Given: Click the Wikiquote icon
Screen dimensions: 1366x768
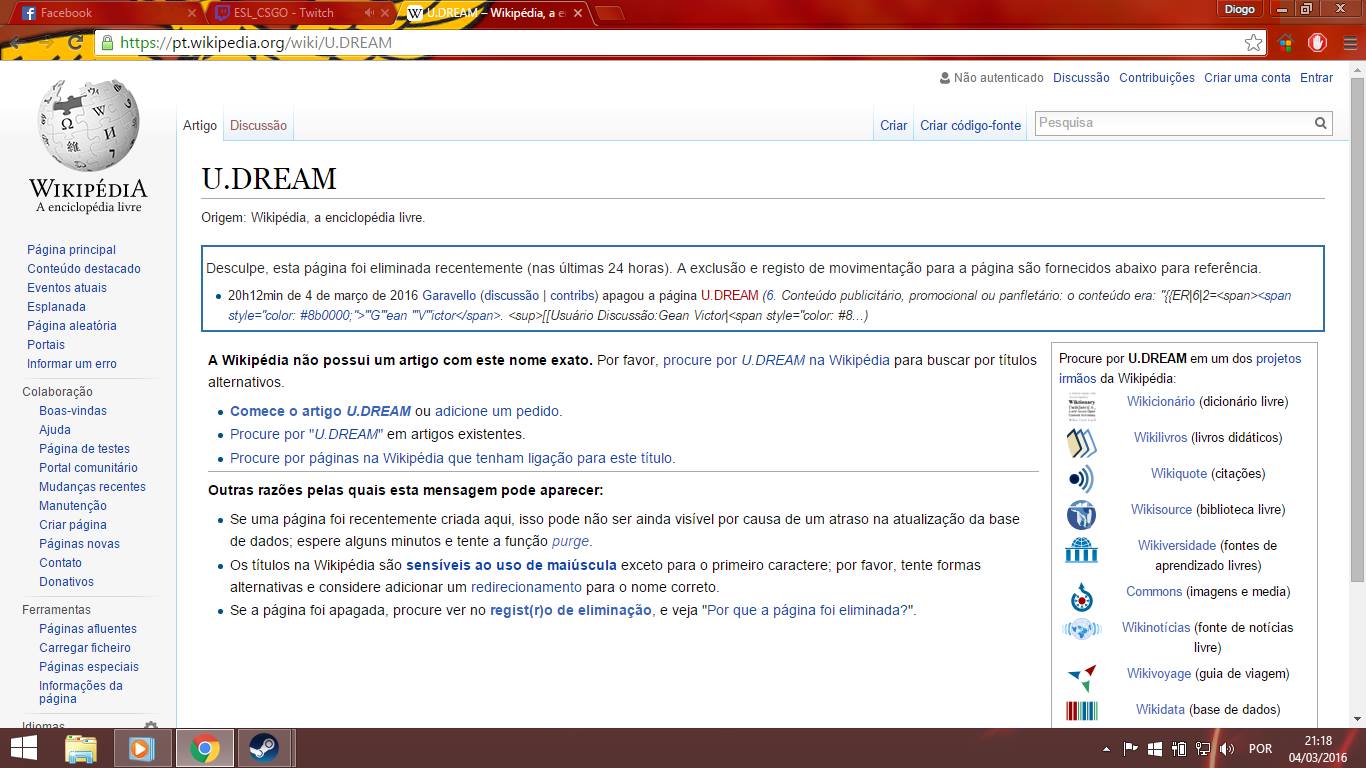Looking at the screenshot, I should coord(1081,478).
